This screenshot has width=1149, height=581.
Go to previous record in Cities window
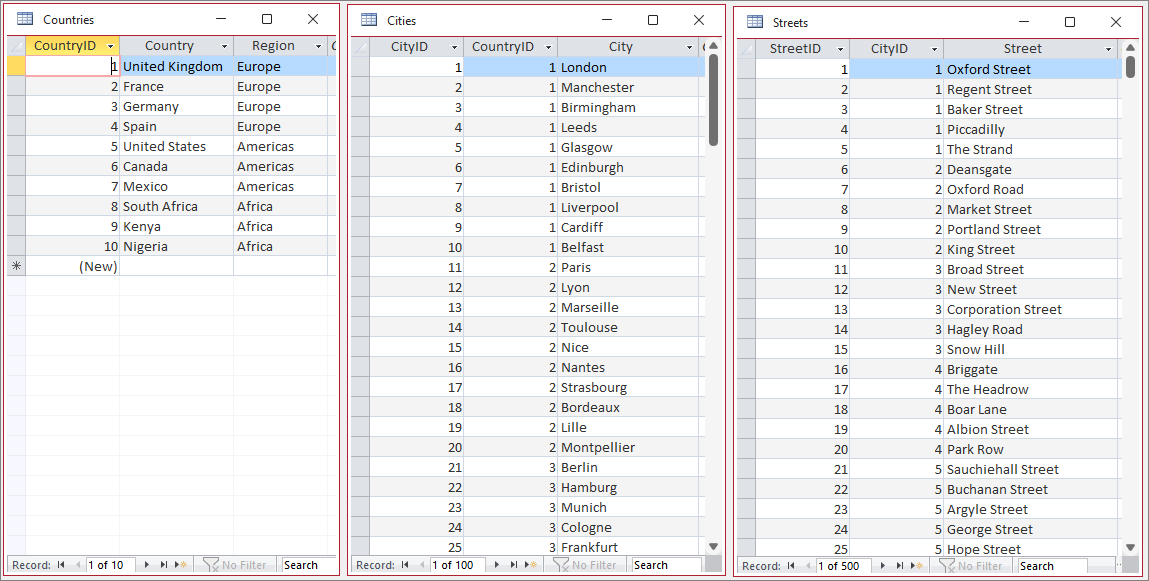pos(423,565)
